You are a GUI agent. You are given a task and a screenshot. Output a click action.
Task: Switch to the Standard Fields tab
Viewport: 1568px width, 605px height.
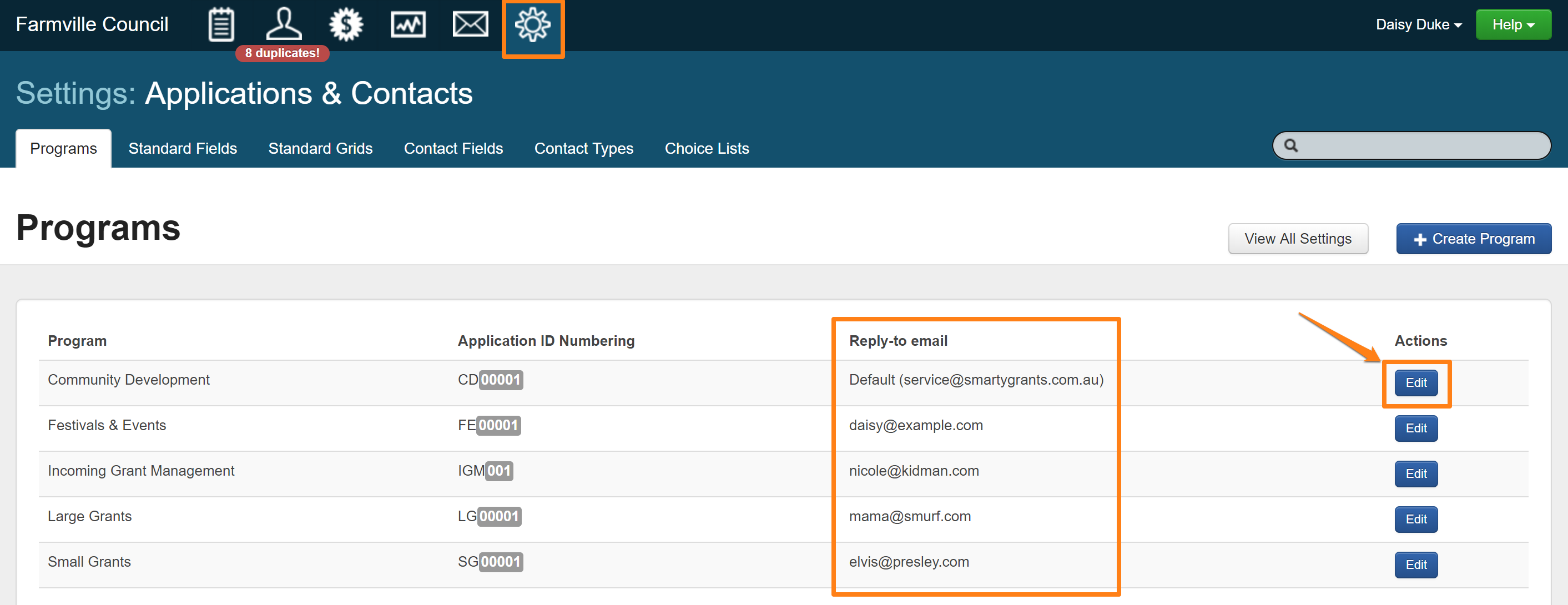pyautogui.click(x=183, y=149)
